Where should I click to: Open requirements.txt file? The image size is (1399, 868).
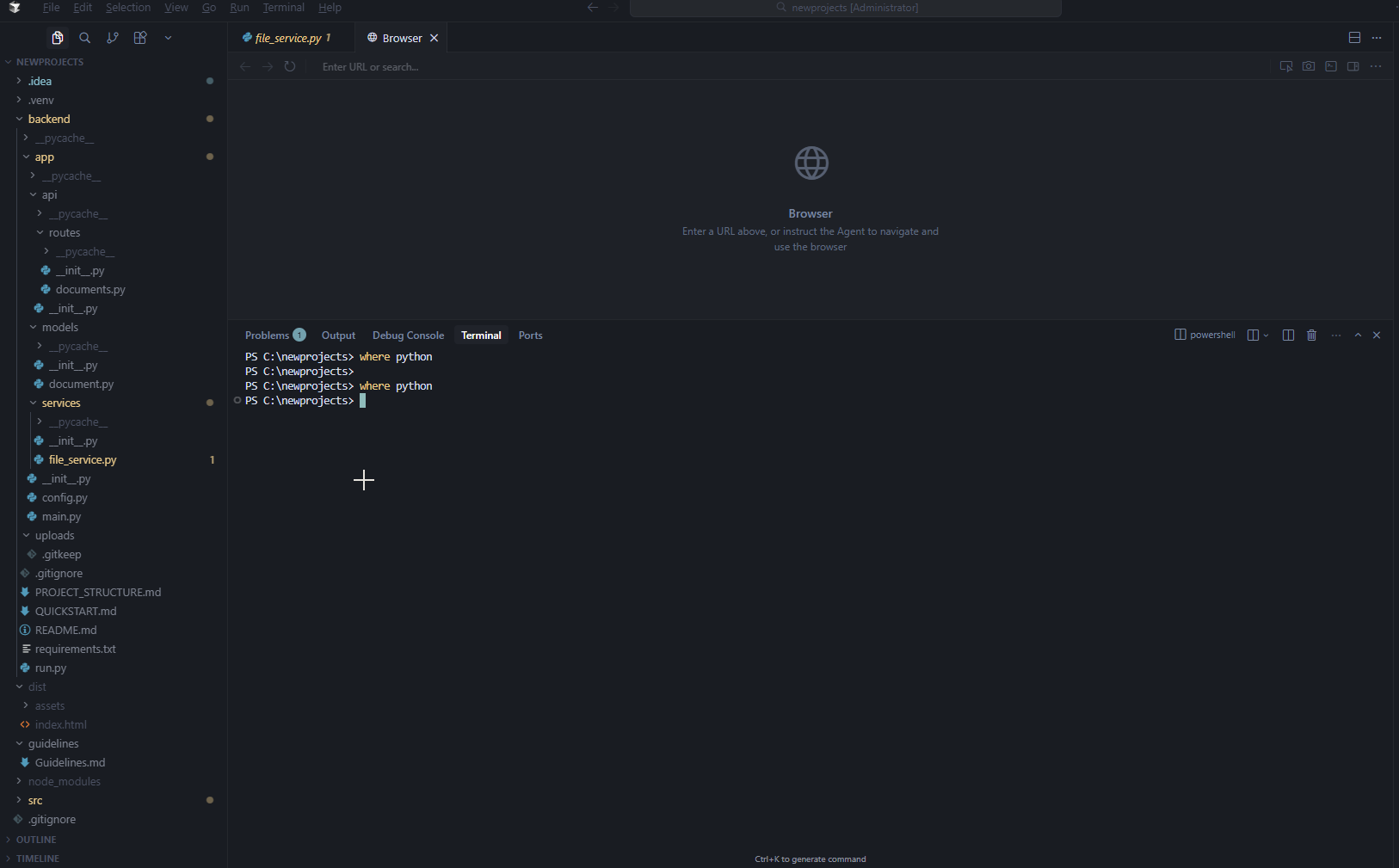tap(114, 649)
